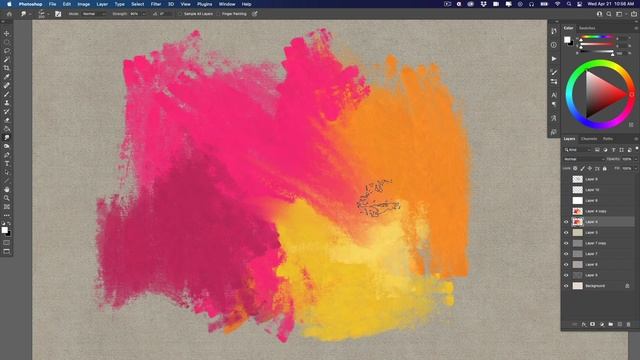Open the Brush Settings panel icon

tap(554, 72)
